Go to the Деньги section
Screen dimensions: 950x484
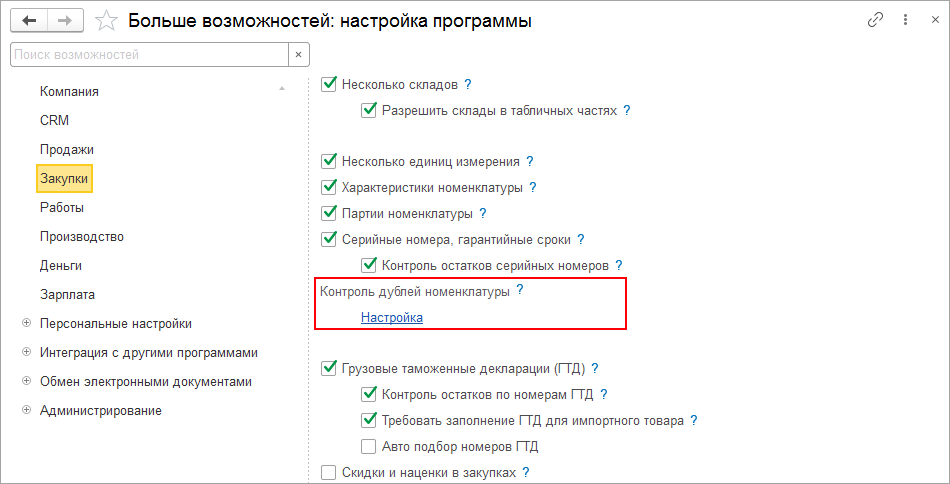point(61,265)
